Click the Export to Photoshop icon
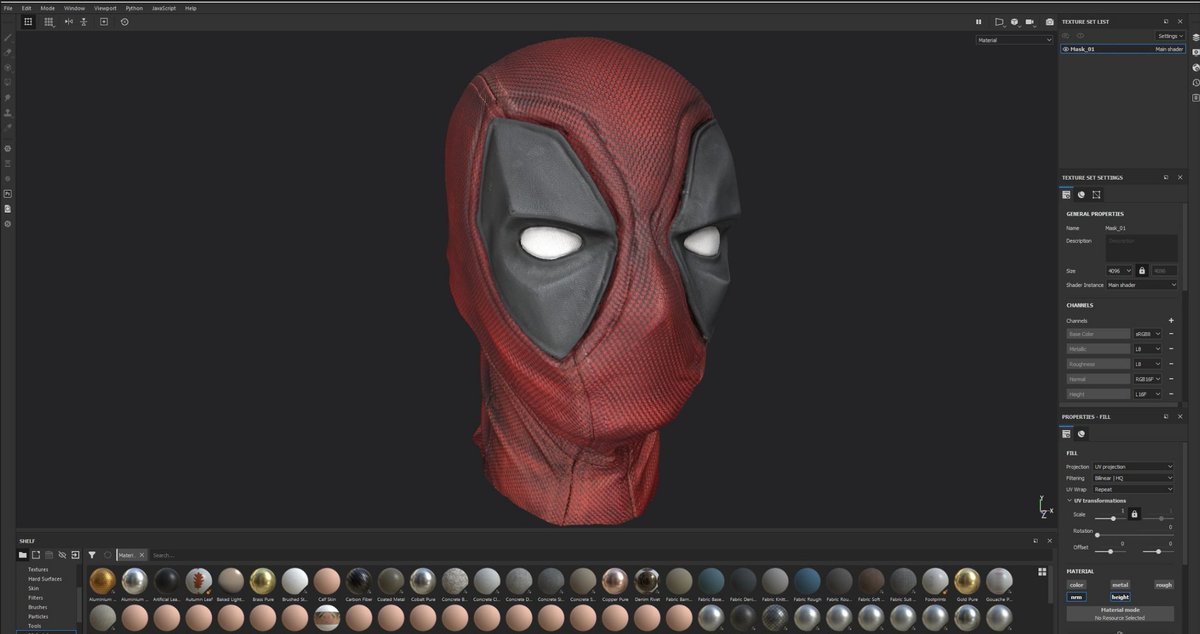The height and width of the screenshot is (634, 1200). pyautogui.click(x=8, y=194)
